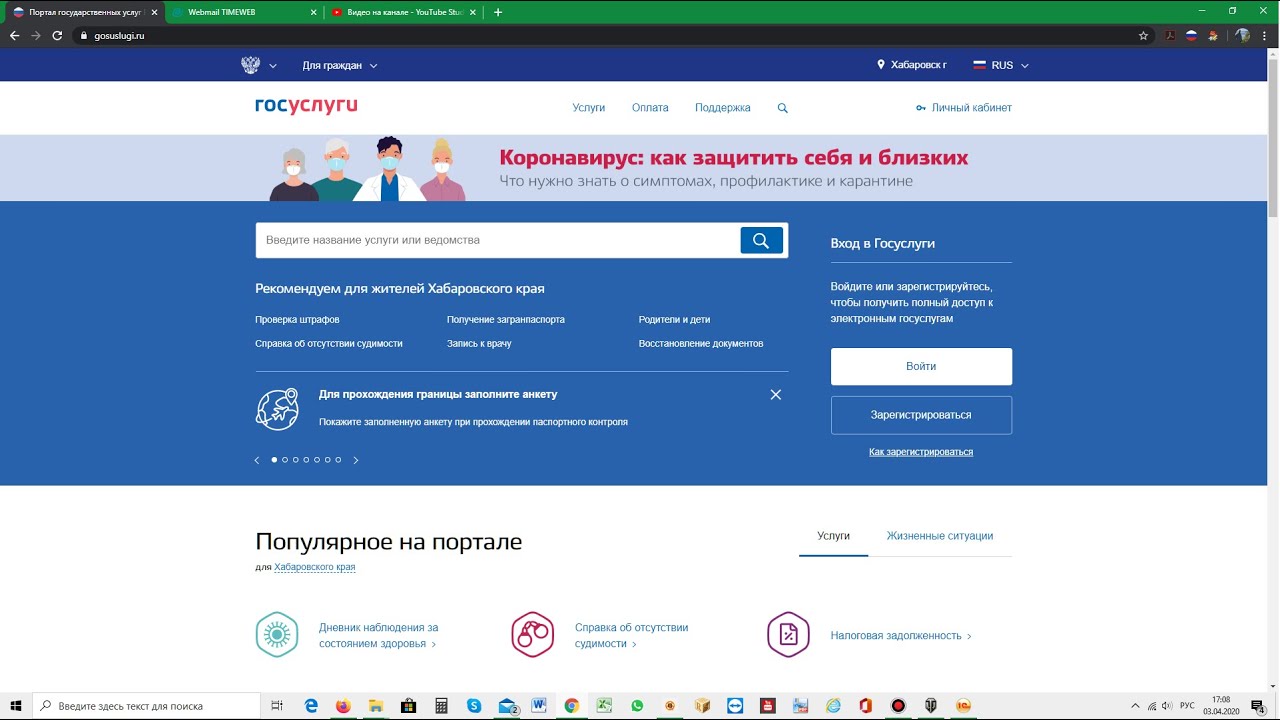Show hidden system tray icons
The image size is (1280, 720).
[x=1135, y=706]
